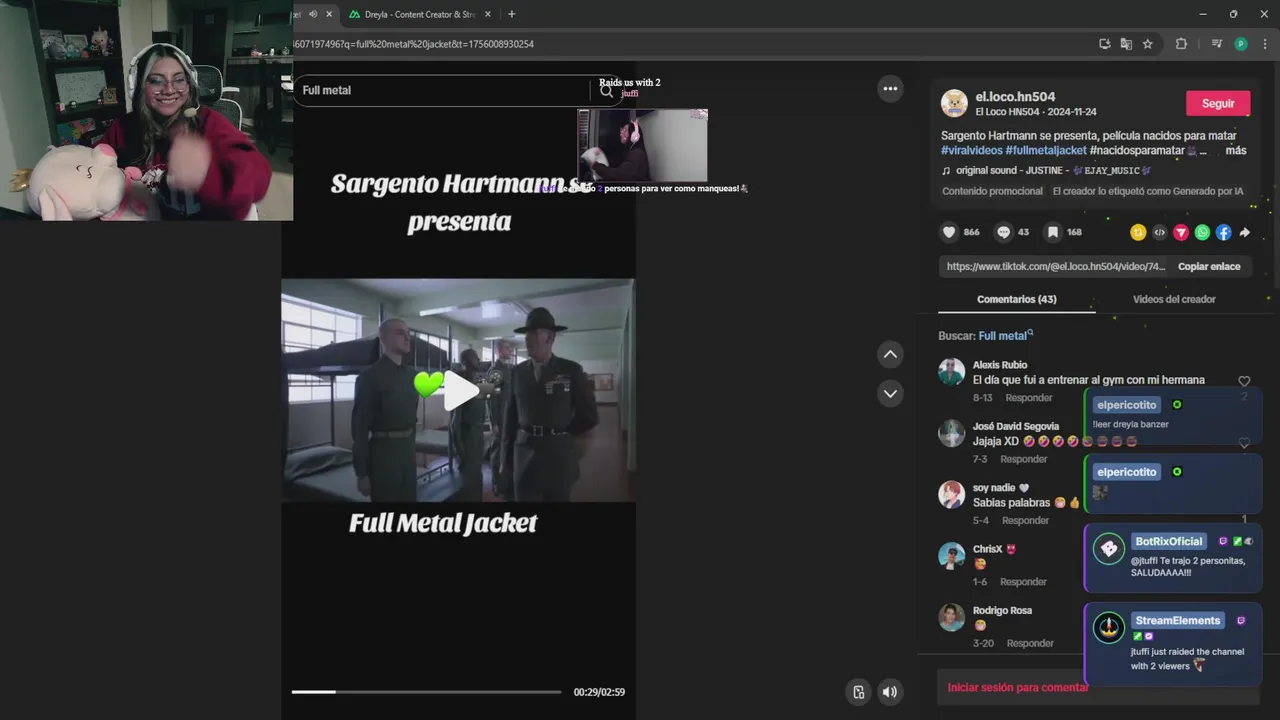Open media control icon in toolbar
This screenshot has width=1280, height=720.
point(1216,44)
